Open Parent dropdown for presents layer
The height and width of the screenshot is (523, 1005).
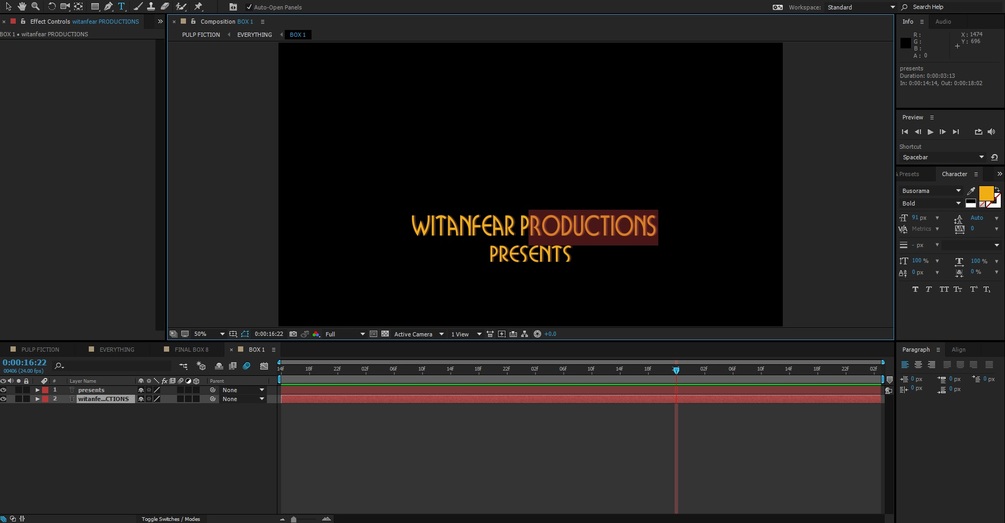tap(243, 390)
